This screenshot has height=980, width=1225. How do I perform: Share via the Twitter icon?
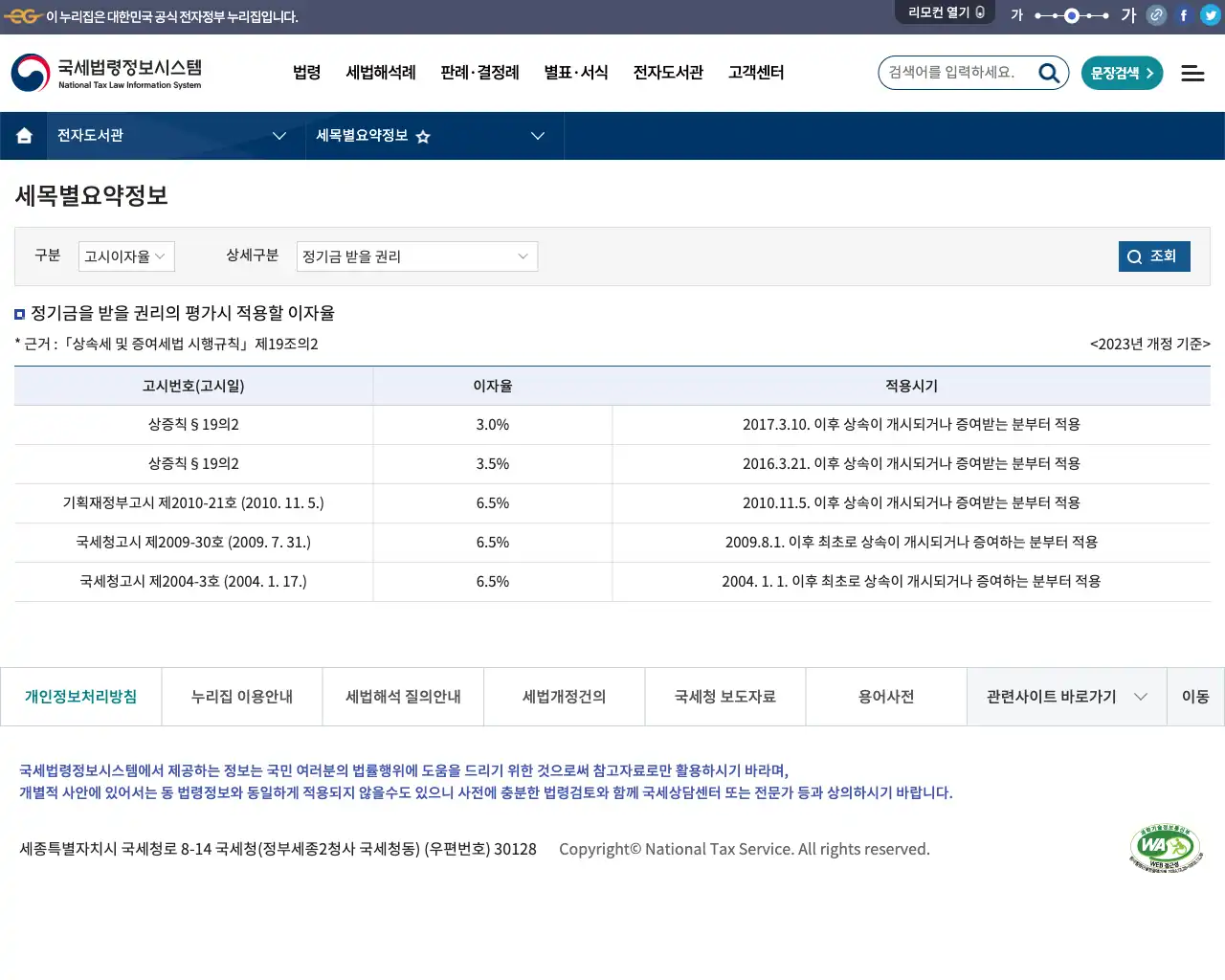pyautogui.click(x=1211, y=15)
